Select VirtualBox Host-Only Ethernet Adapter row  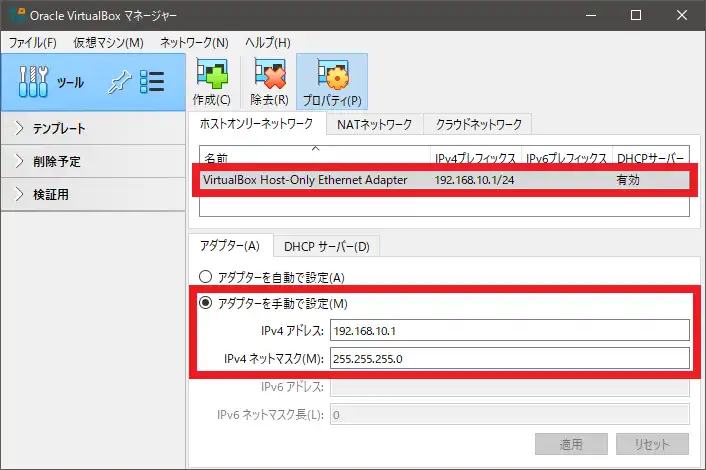point(444,180)
